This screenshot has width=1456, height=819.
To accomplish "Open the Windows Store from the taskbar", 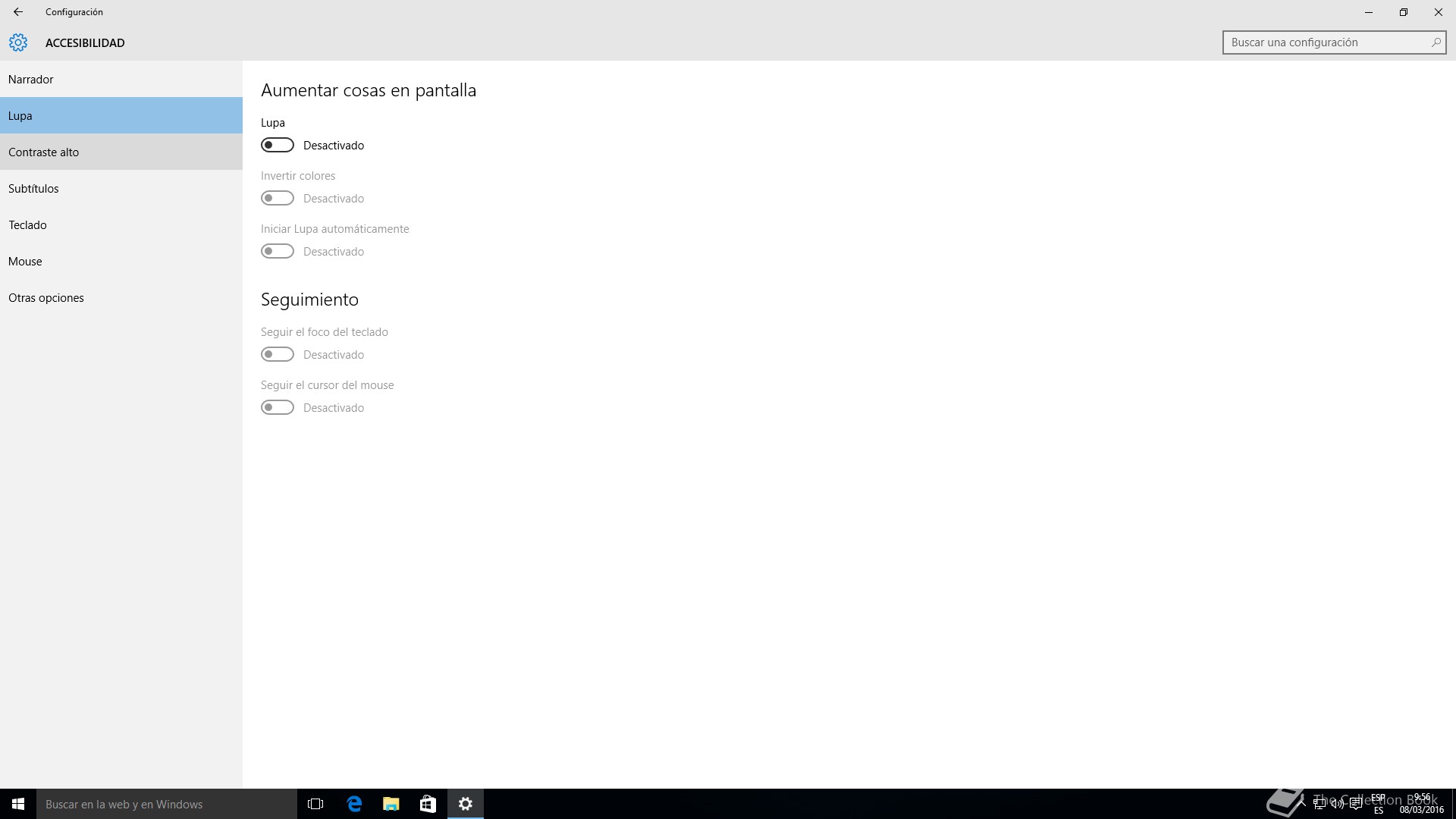I will 428,804.
